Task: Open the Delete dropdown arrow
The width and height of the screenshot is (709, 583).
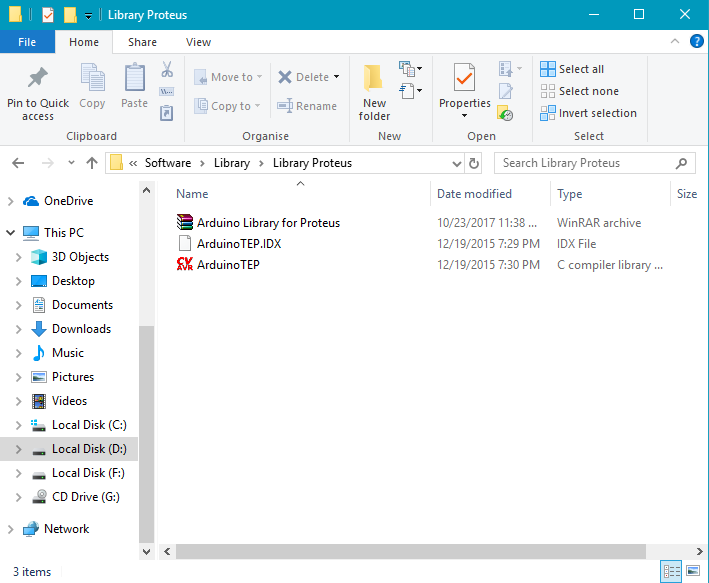Action: click(x=336, y=77)
